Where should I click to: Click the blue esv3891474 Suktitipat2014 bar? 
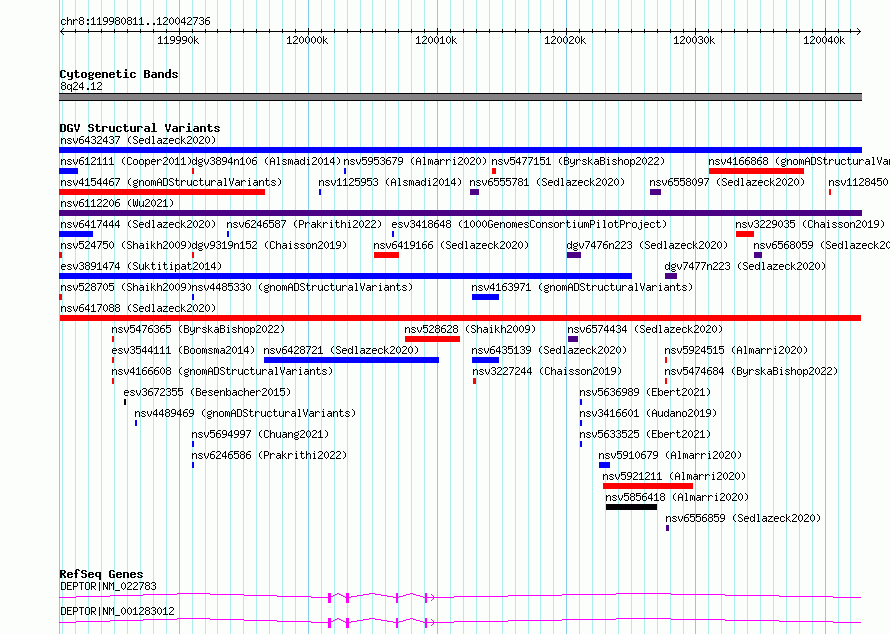click(x=346, y=276)
